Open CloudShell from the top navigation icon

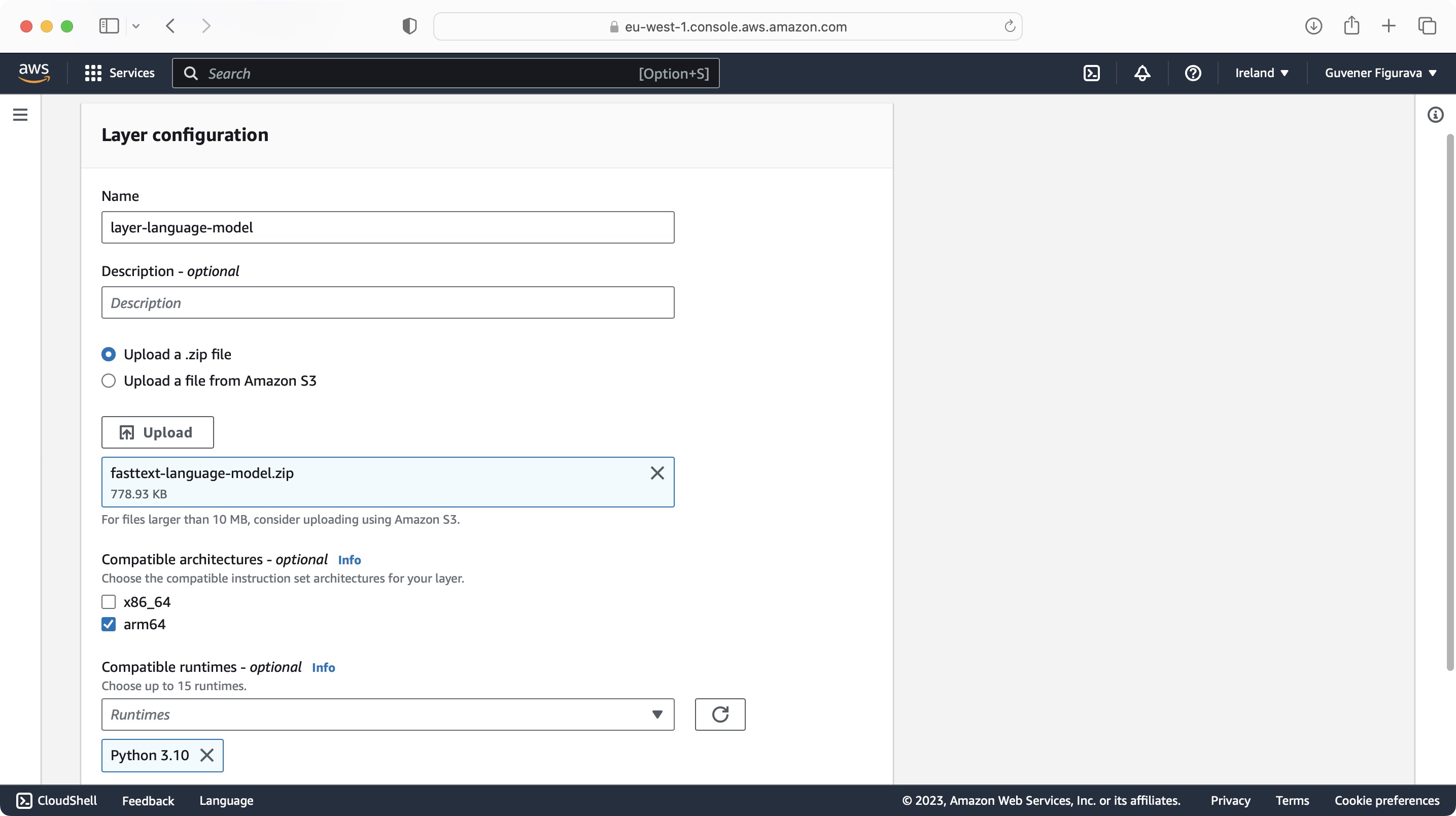pos(1091,73)
